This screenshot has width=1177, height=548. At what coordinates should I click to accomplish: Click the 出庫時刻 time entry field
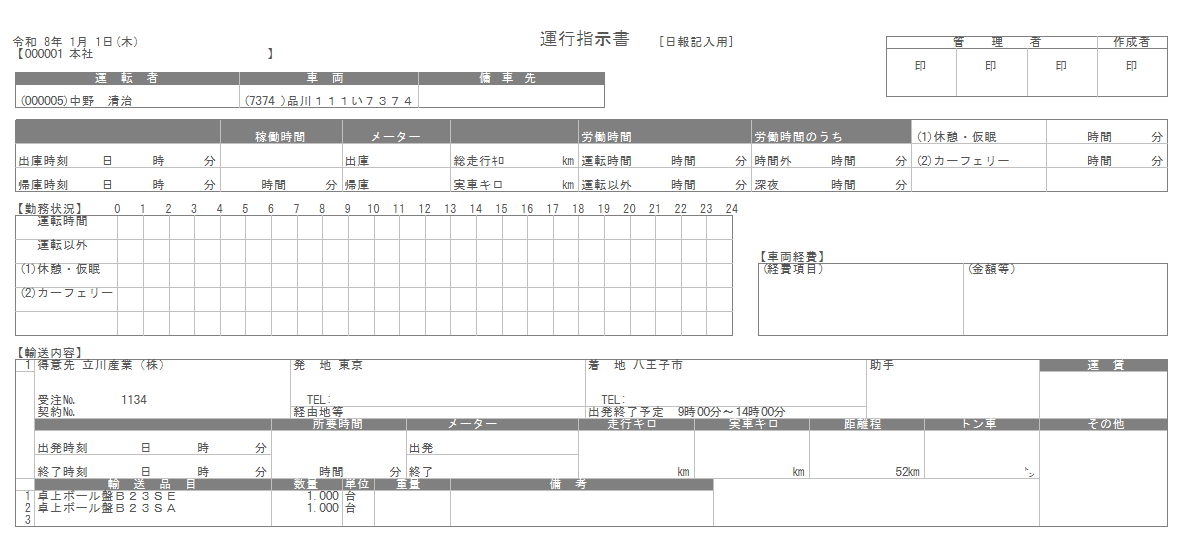point(117,160)
